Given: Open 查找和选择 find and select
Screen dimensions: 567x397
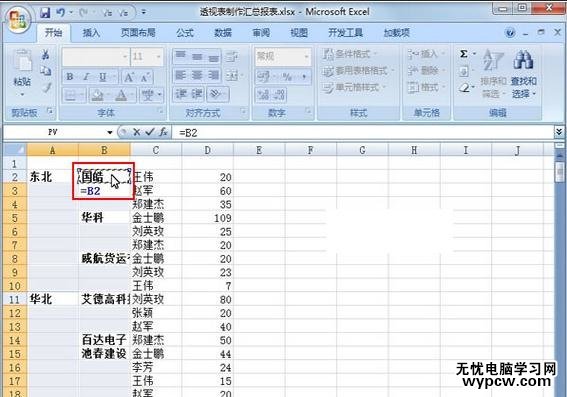Looking at the screenshot, I should click(x=524, y=74).
